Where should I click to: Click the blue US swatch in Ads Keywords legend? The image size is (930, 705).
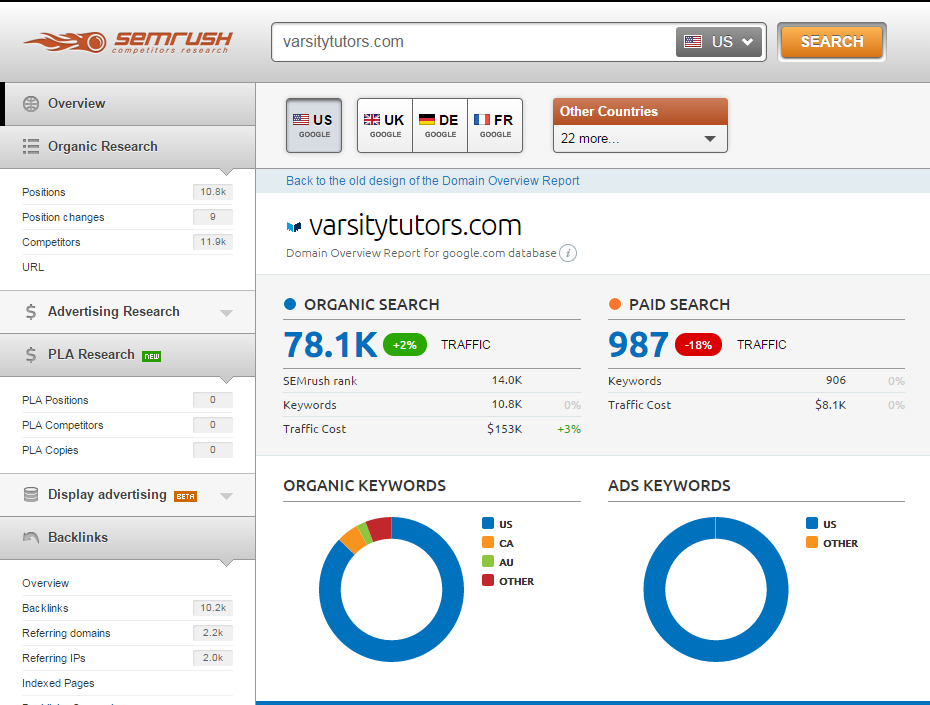click(812, 523)
